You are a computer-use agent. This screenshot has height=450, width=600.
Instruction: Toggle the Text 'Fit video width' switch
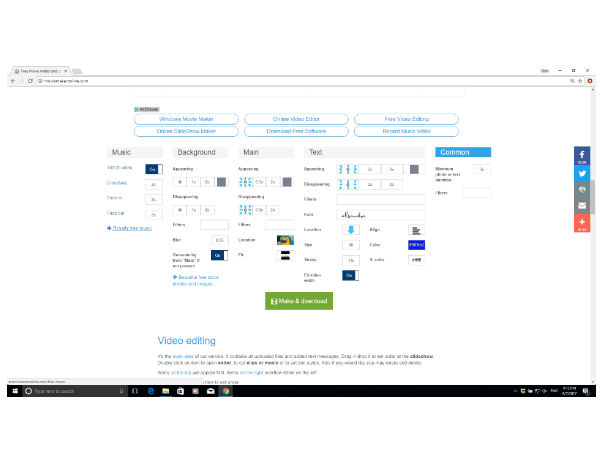click(350, 275)
